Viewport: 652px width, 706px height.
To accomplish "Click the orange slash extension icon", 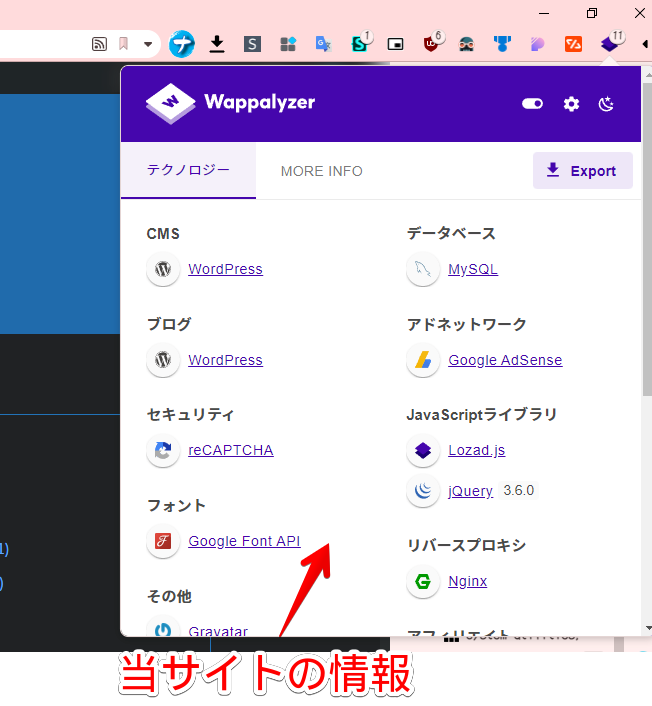I will (x=573, y=44).
